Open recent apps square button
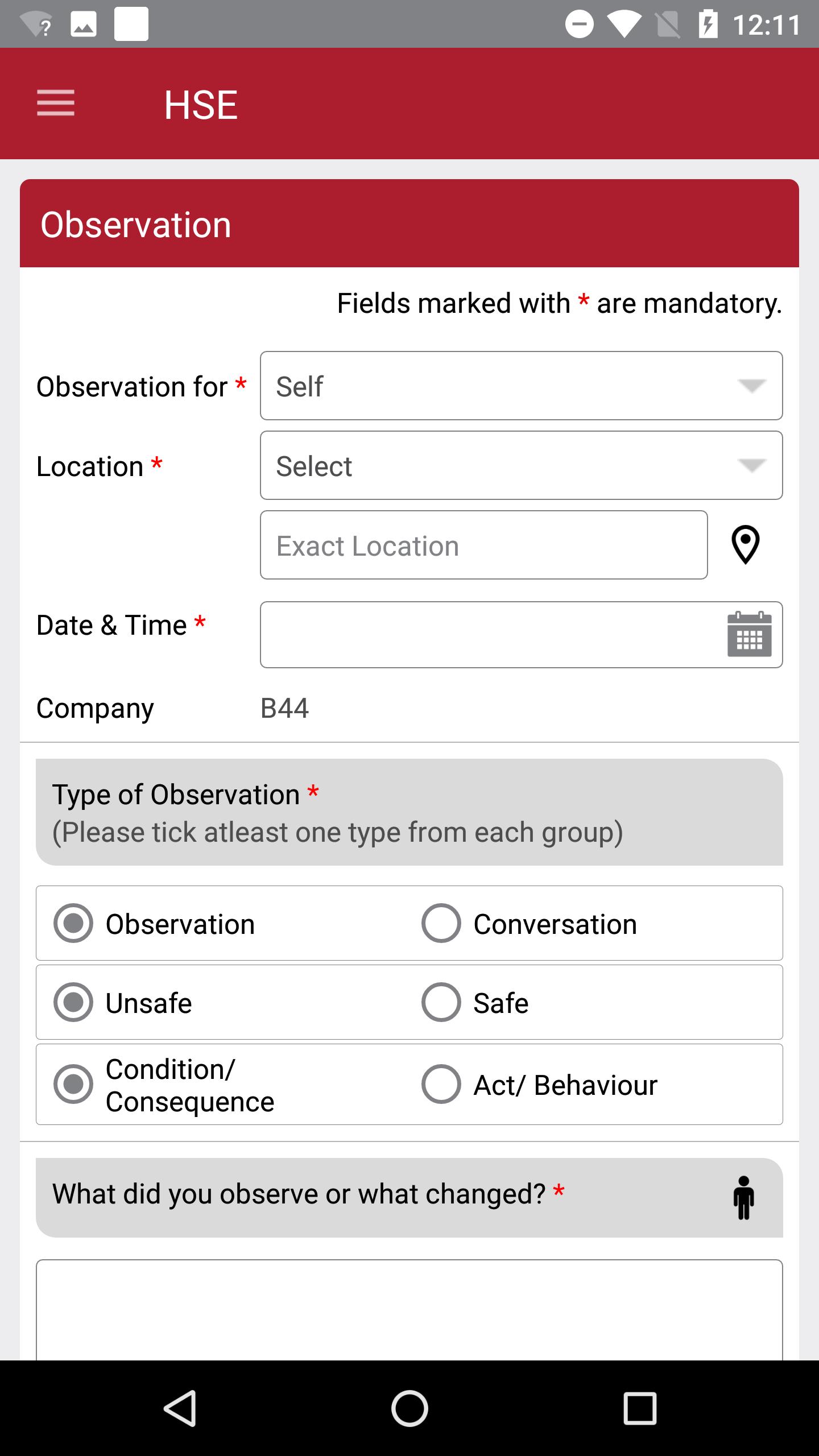819x1456 pixels. point(640,1408)
